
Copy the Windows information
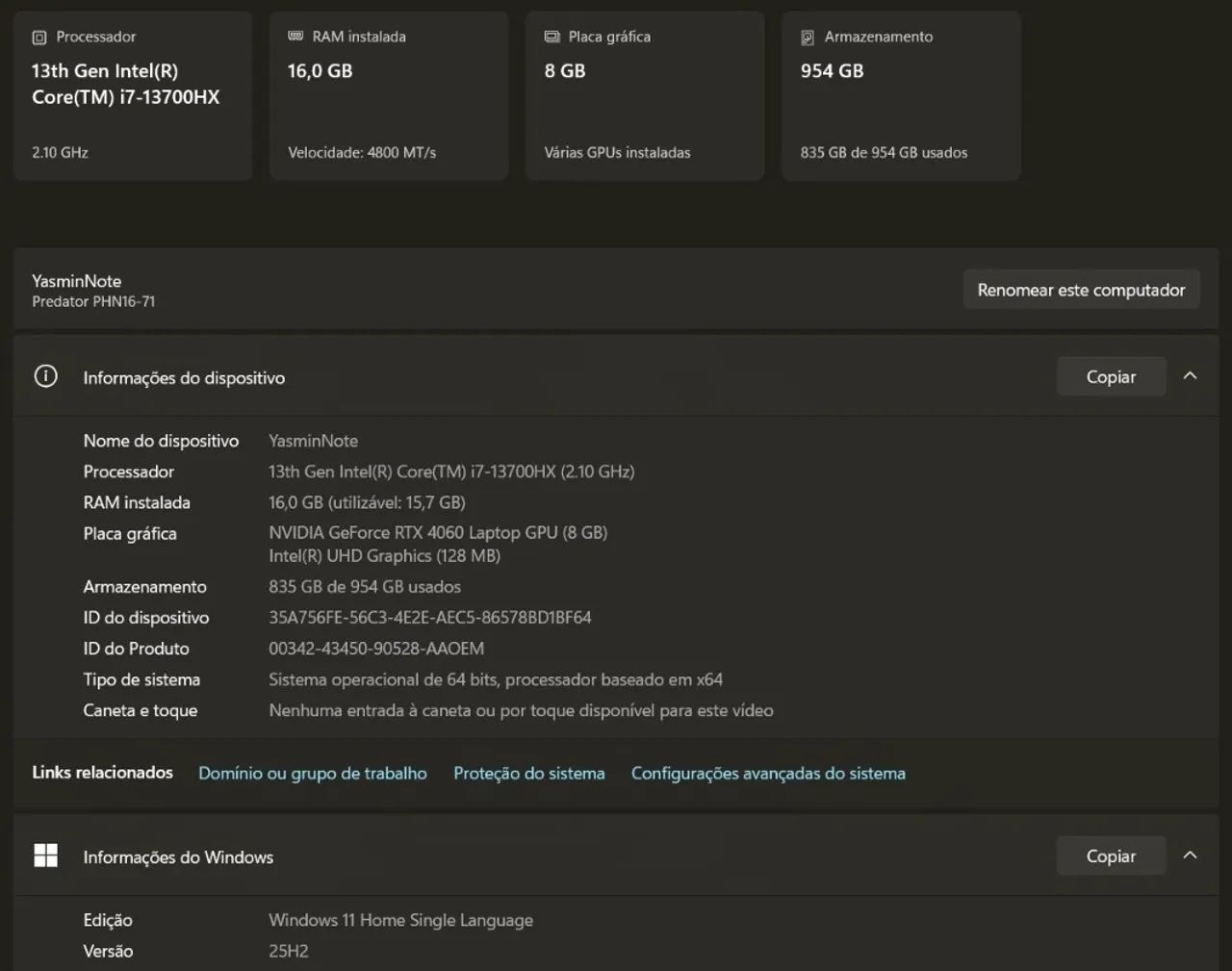point(1111,856)
